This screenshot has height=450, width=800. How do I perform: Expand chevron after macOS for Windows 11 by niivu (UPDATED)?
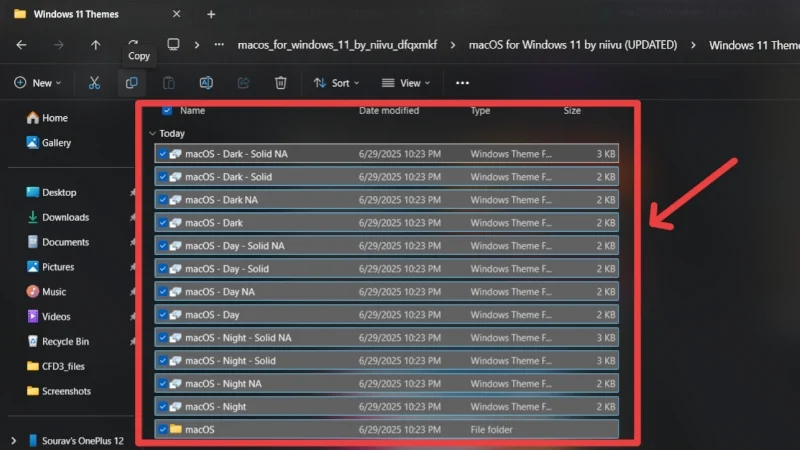(693, 45)
